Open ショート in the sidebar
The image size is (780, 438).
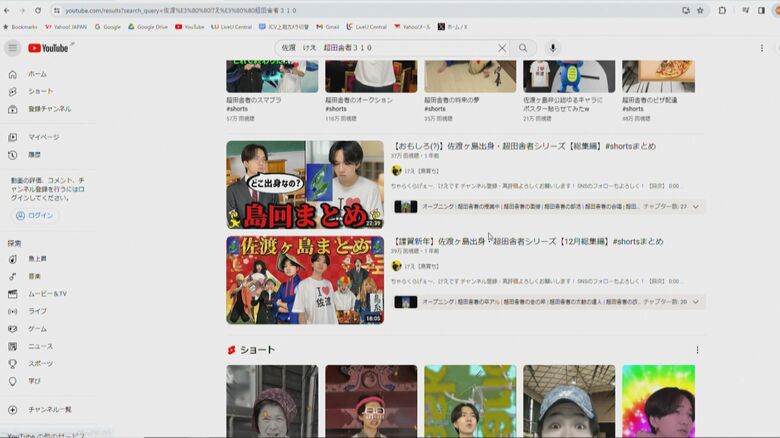pyautogui.click(x=40, y=91)
